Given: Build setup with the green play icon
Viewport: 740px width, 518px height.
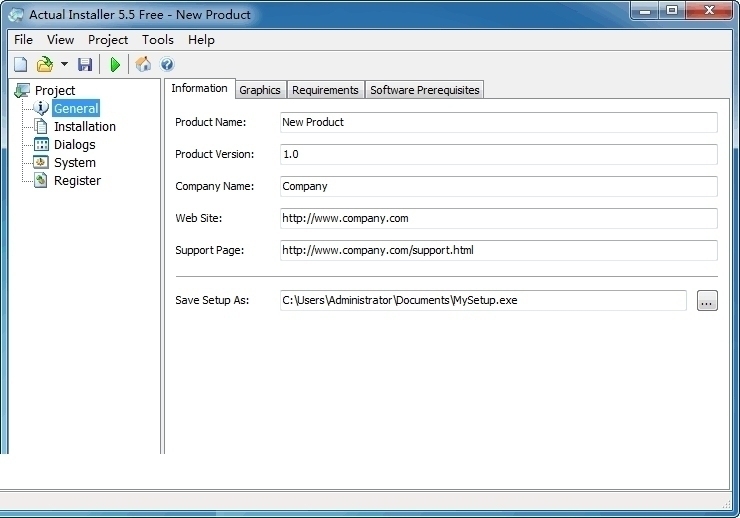Looking at the screenshot, I should 115,64.
